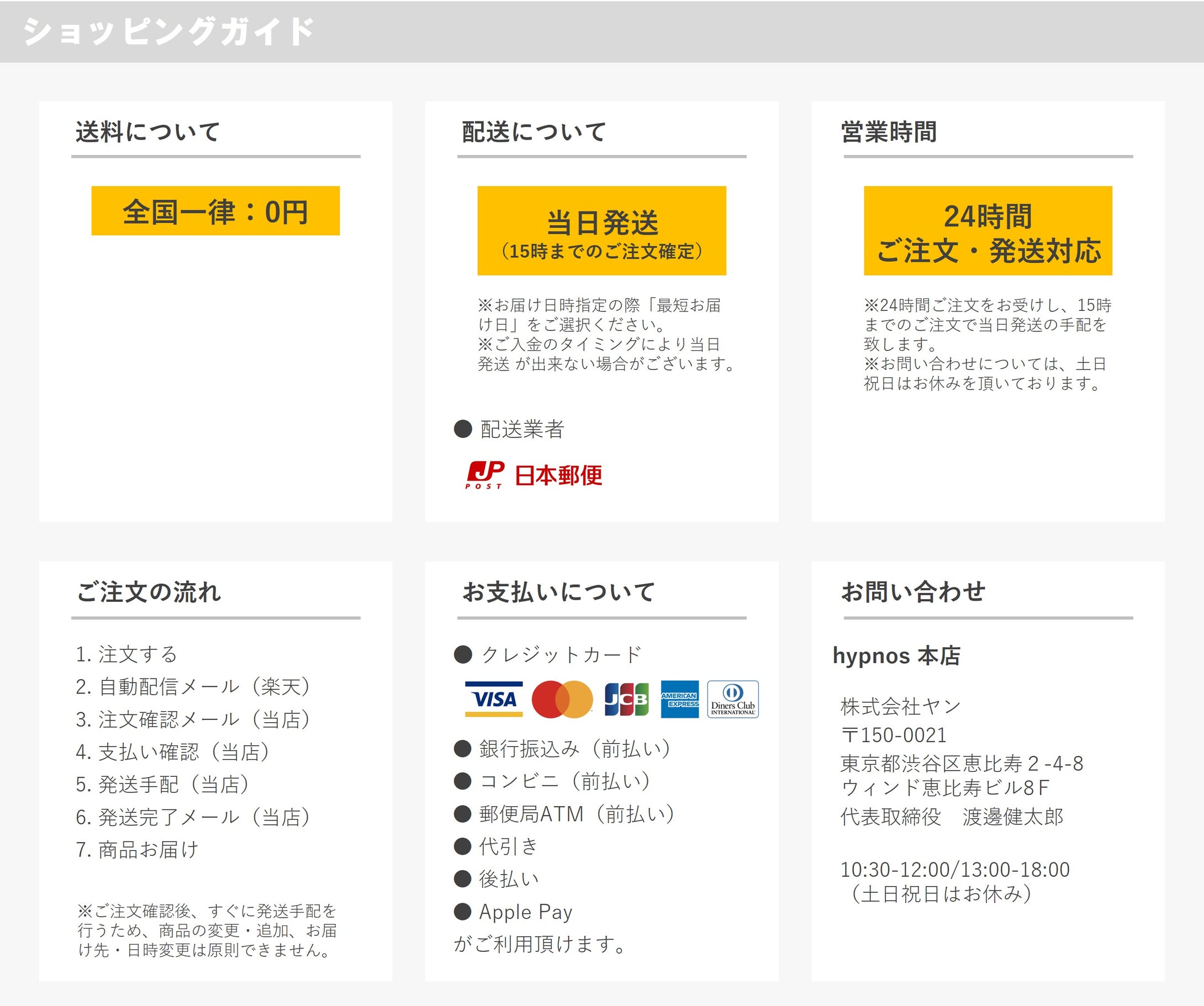Click the ショッピングガイド header title
The width and height of the screenshot is (1204, 1006).
(168, 31)
